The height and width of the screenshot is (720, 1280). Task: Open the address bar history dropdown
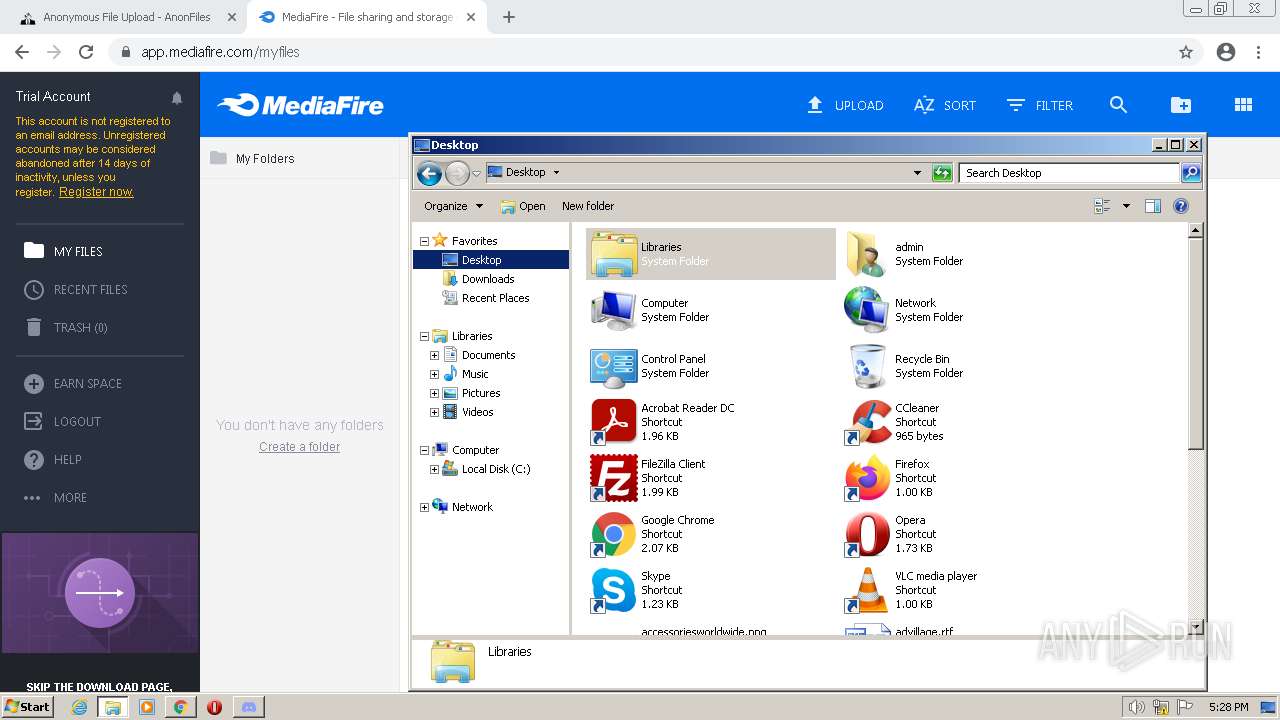pos(917,173)
